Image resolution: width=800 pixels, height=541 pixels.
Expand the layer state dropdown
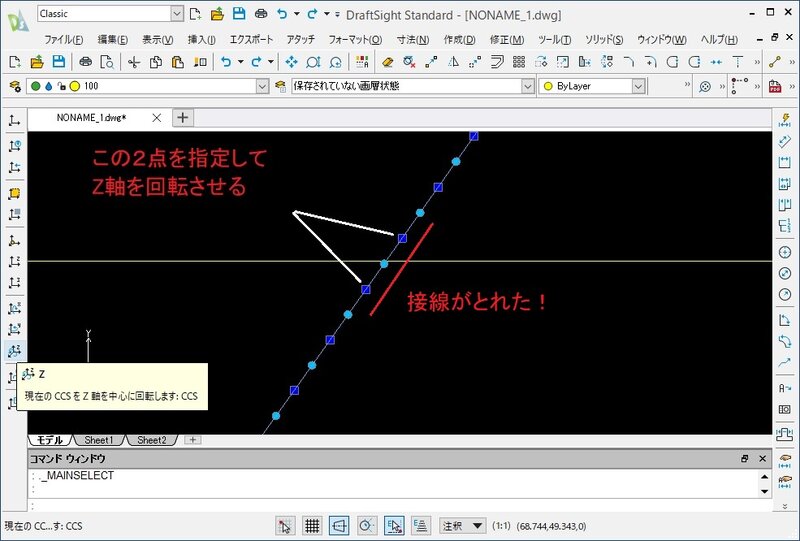[528, 86]
